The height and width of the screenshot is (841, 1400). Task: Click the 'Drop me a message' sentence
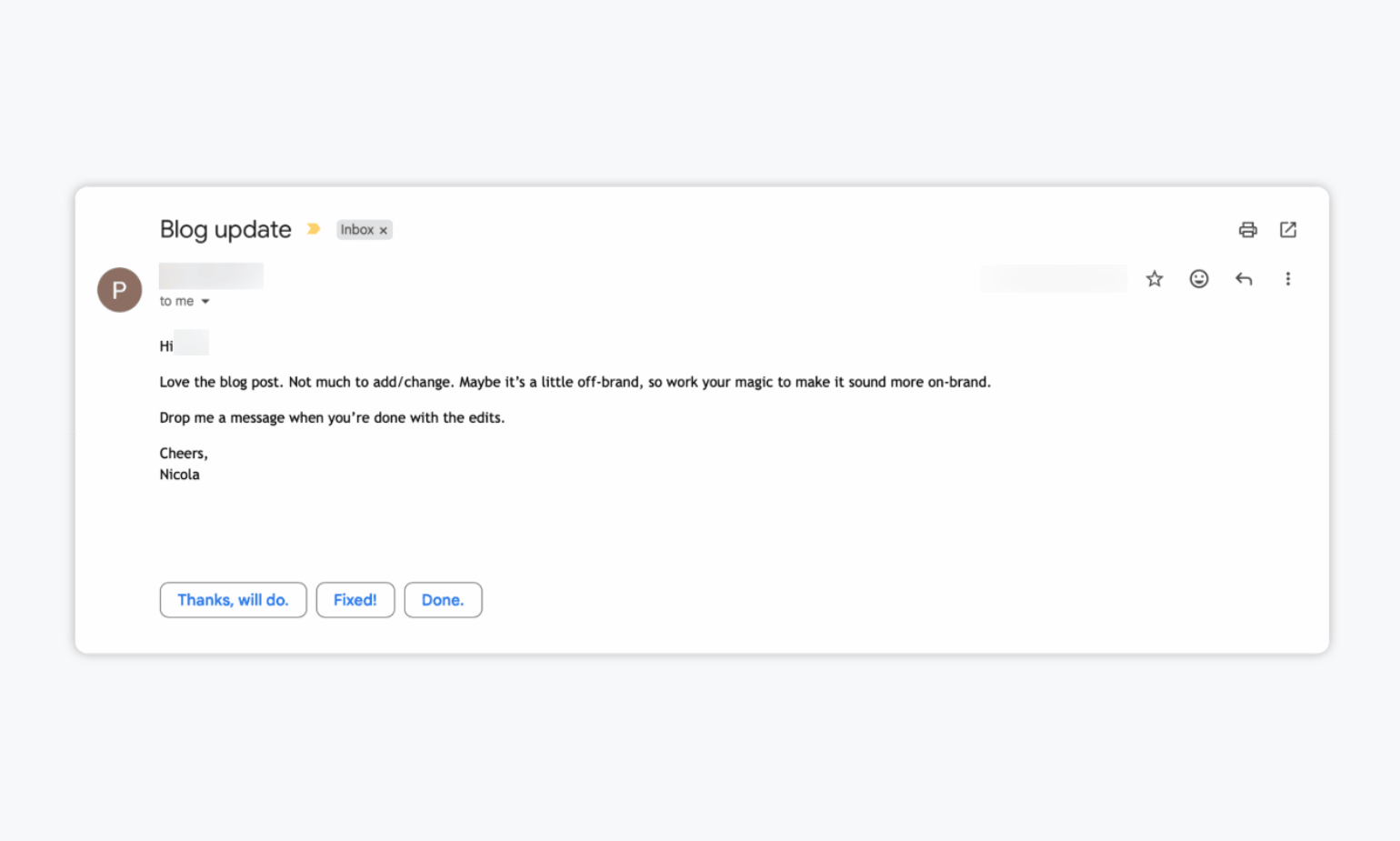[332, 418]
